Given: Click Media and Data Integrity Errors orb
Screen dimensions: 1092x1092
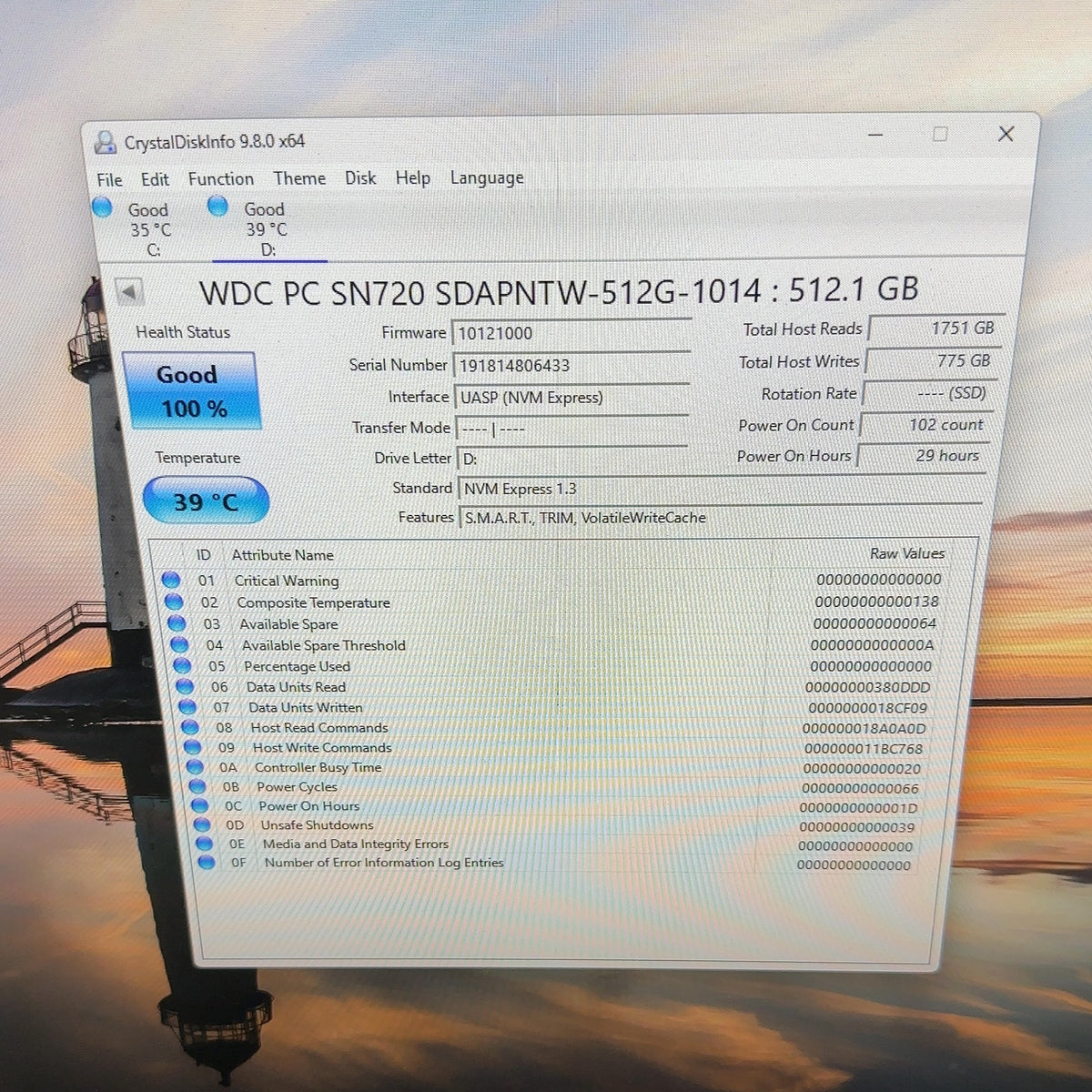Looking at the screenshot, I should pyautogui.click(x=205, y=844).
